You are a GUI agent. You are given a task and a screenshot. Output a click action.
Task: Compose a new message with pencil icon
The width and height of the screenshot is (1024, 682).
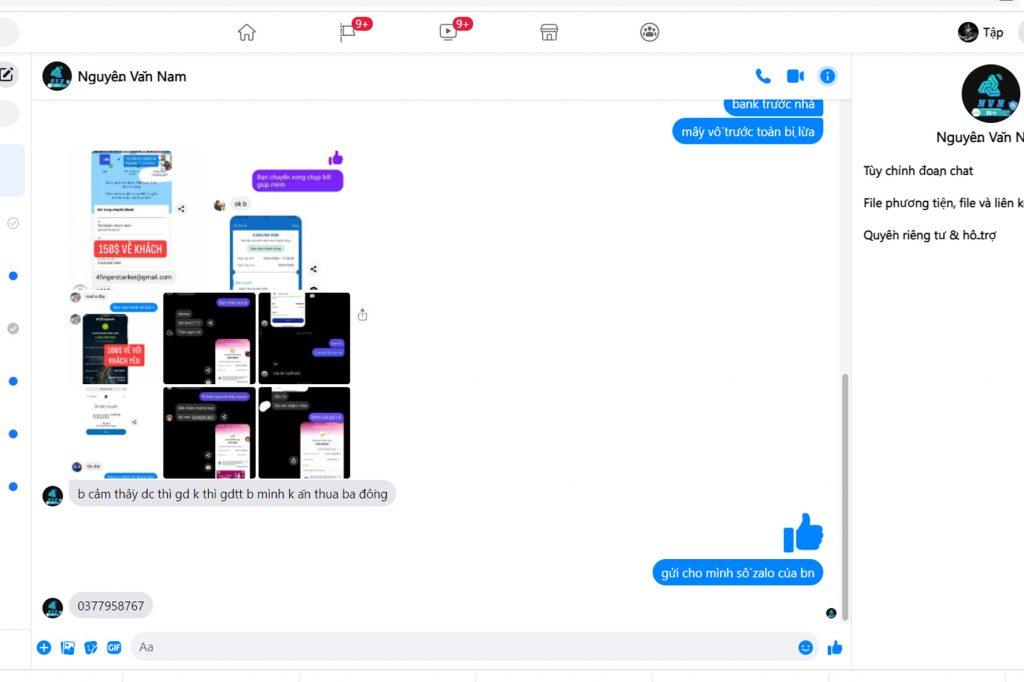(6, 74)
